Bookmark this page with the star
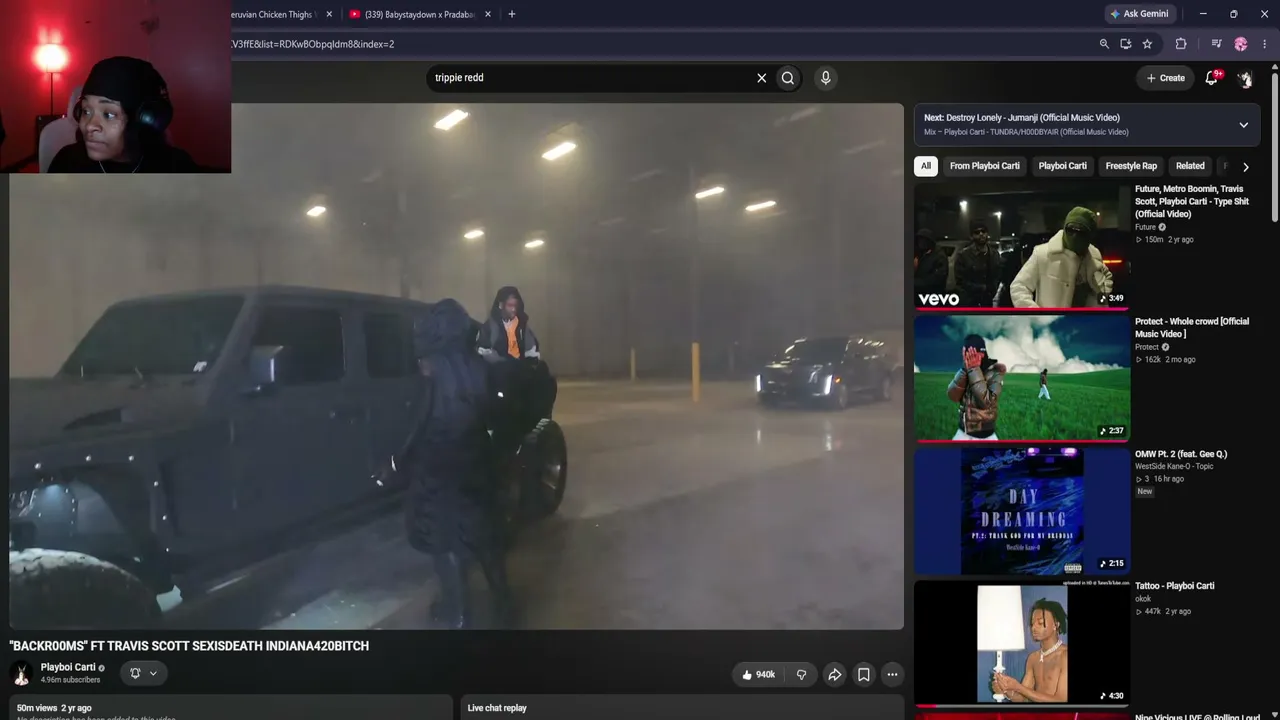 tap(1147, 44)
